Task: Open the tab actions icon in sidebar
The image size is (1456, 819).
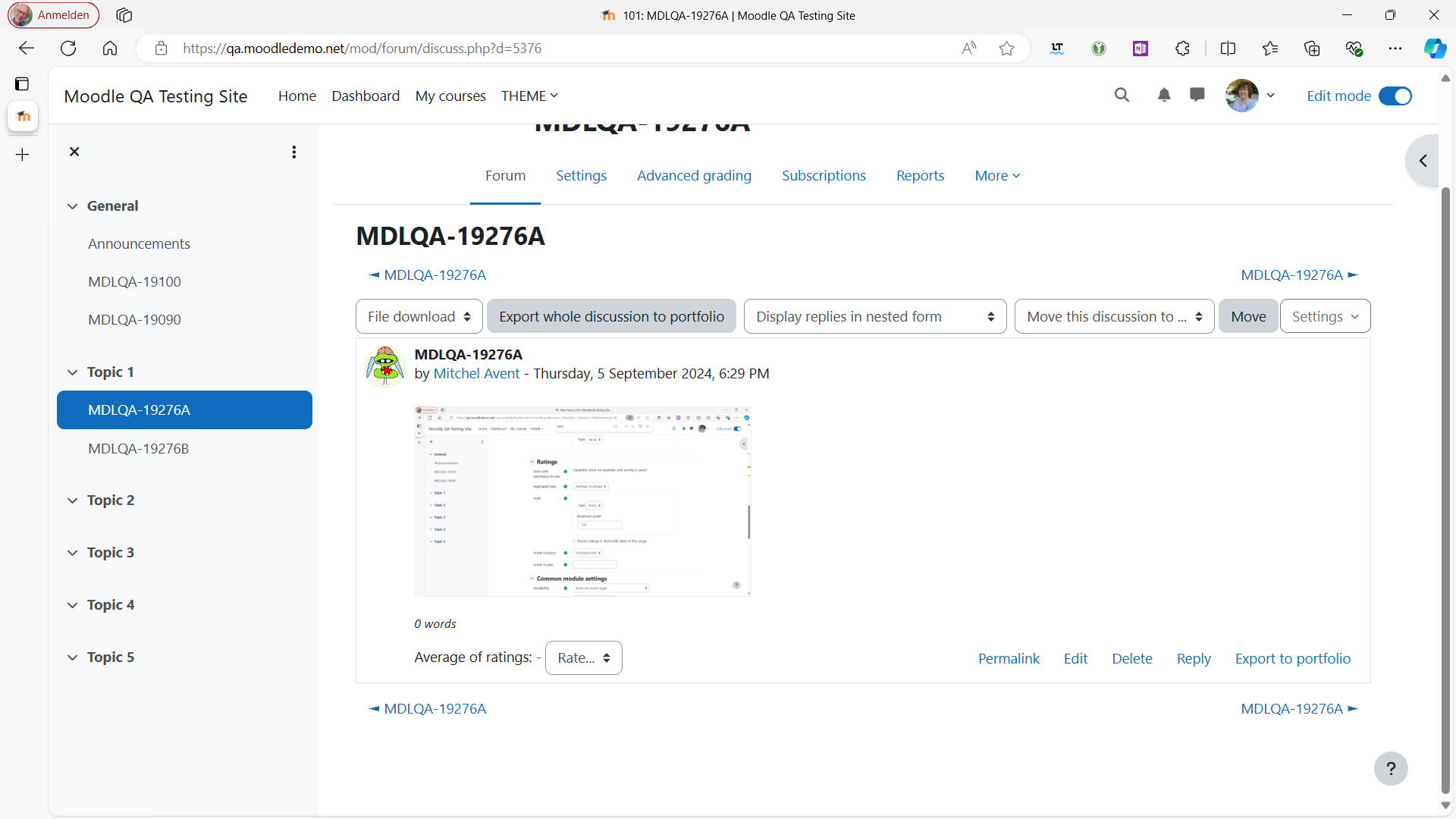Action: [23, 83]
